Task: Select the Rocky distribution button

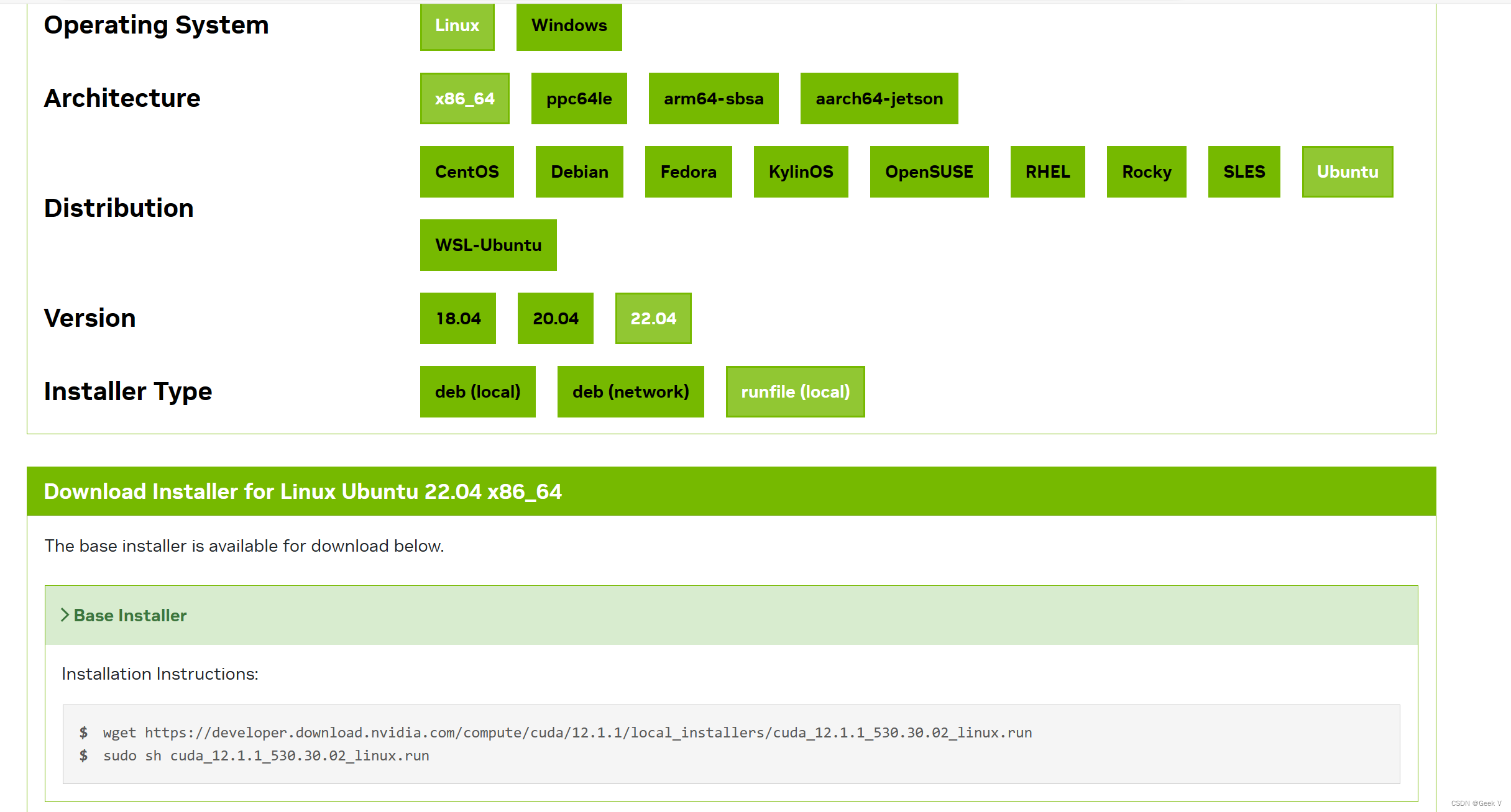Action: click(1146, 171)
